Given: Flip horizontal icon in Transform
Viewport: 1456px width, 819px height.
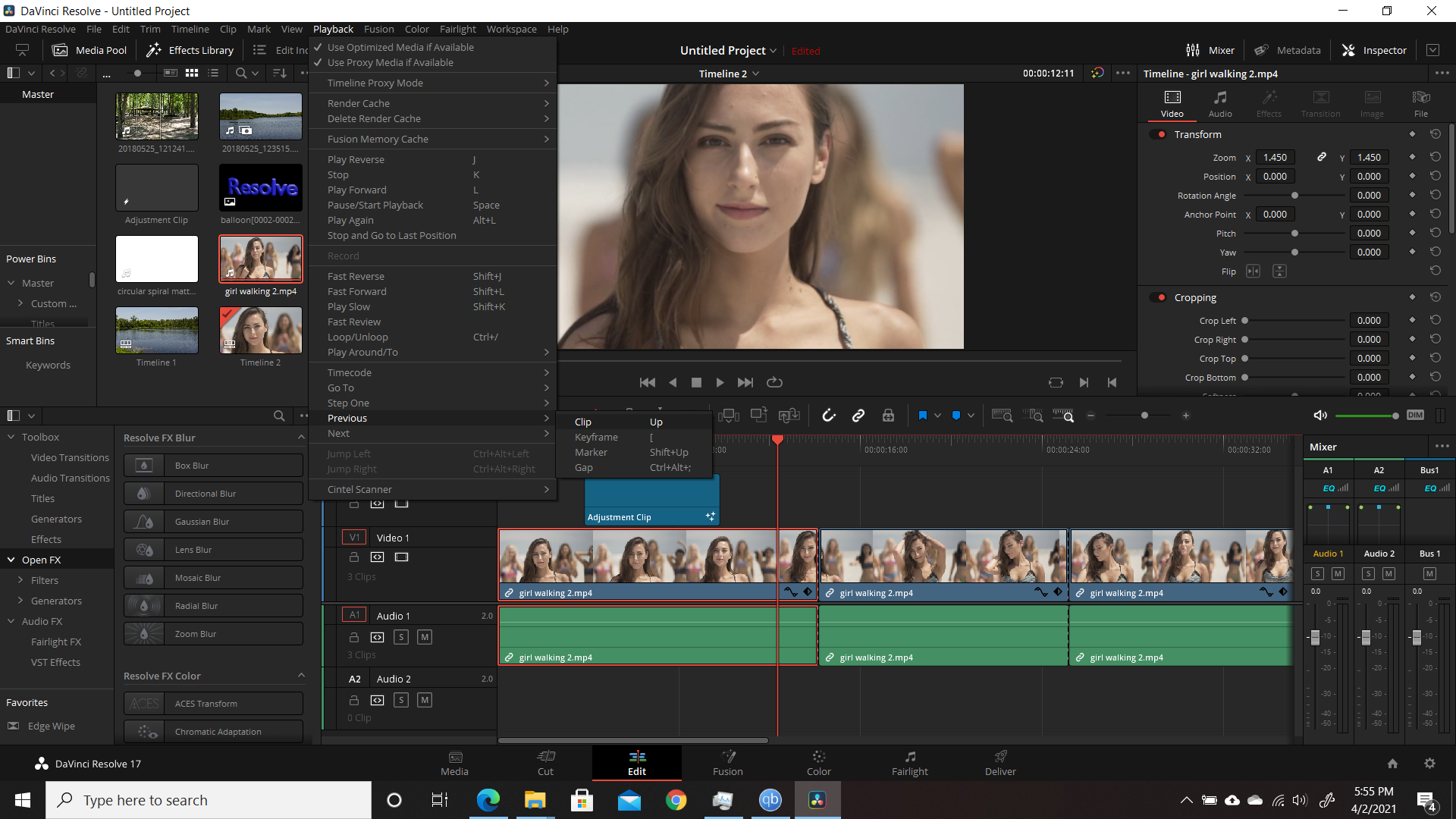Looking at the screenshot, I should (1253, 271).
